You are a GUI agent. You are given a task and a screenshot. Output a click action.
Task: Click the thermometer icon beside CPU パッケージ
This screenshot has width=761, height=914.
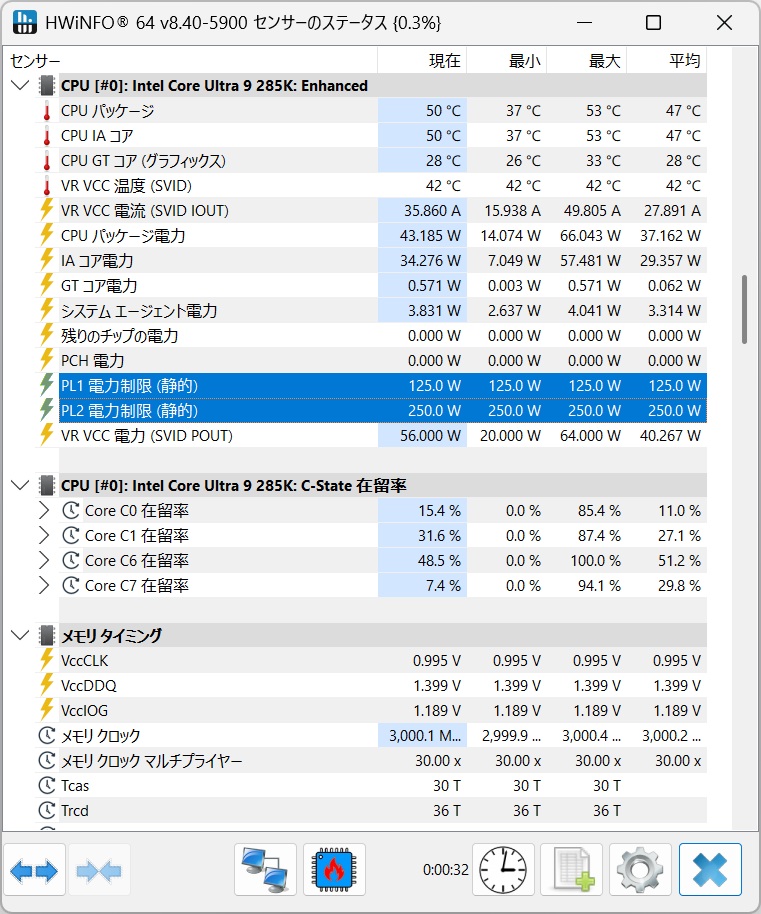tap(44, 110)
